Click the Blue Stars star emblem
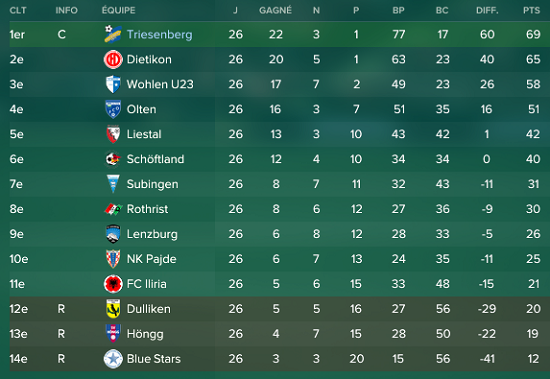Screen dimensions: 550x379 (x=113, y=359)
